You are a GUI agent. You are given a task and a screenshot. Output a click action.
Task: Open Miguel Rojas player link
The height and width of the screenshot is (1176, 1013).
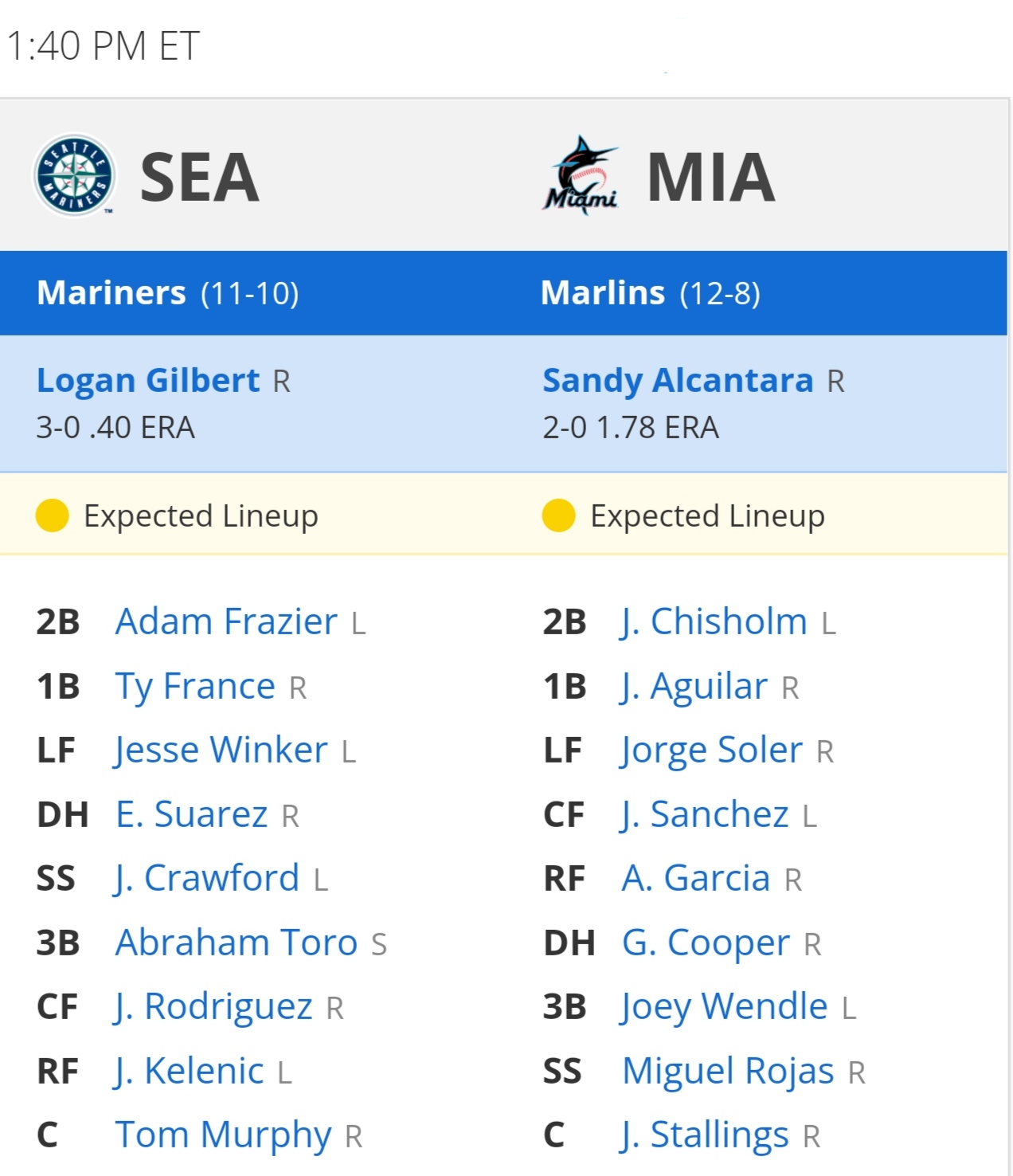[728, 1071]
